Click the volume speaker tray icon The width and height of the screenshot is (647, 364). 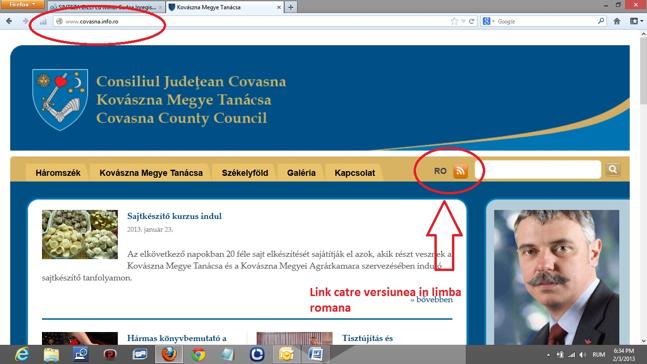pyautogui.click(x=583, y=355)
